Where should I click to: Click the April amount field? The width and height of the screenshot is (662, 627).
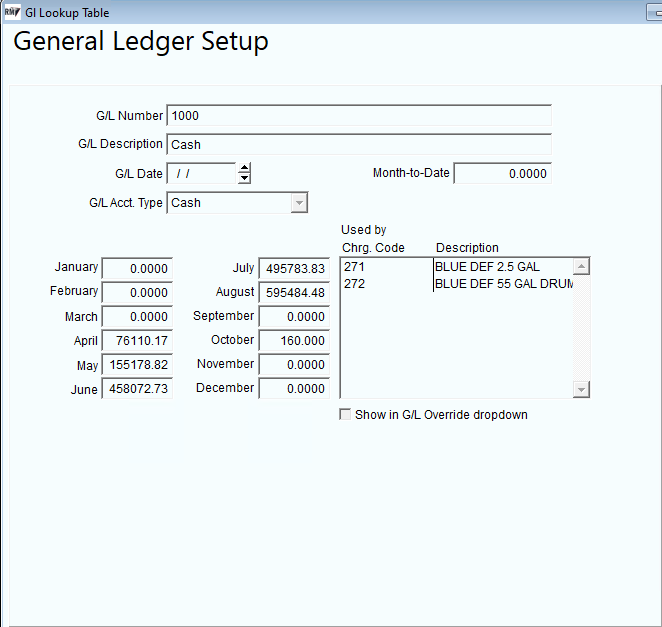tap(137, 340)
